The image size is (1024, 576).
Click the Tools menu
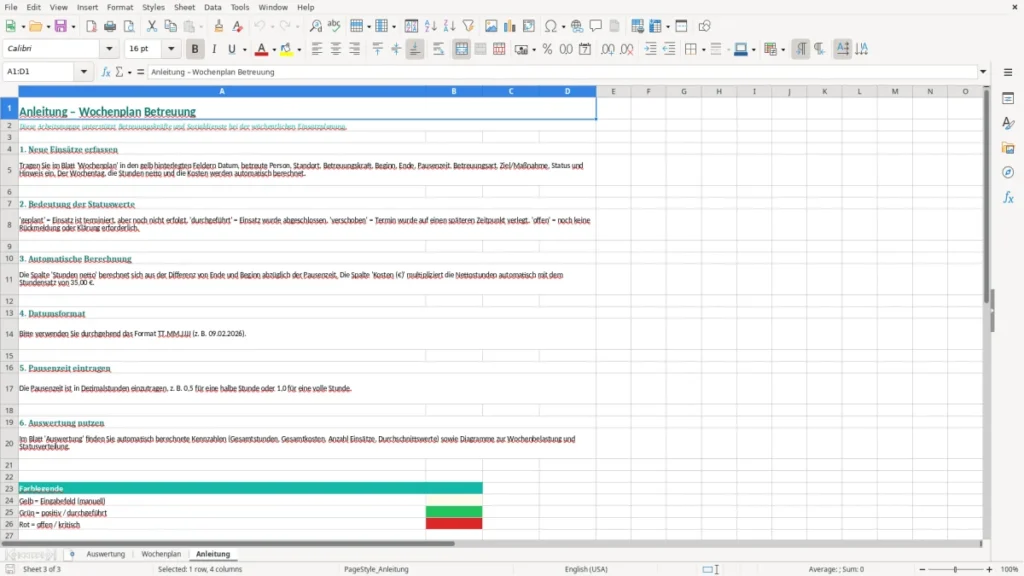[240, 7]
